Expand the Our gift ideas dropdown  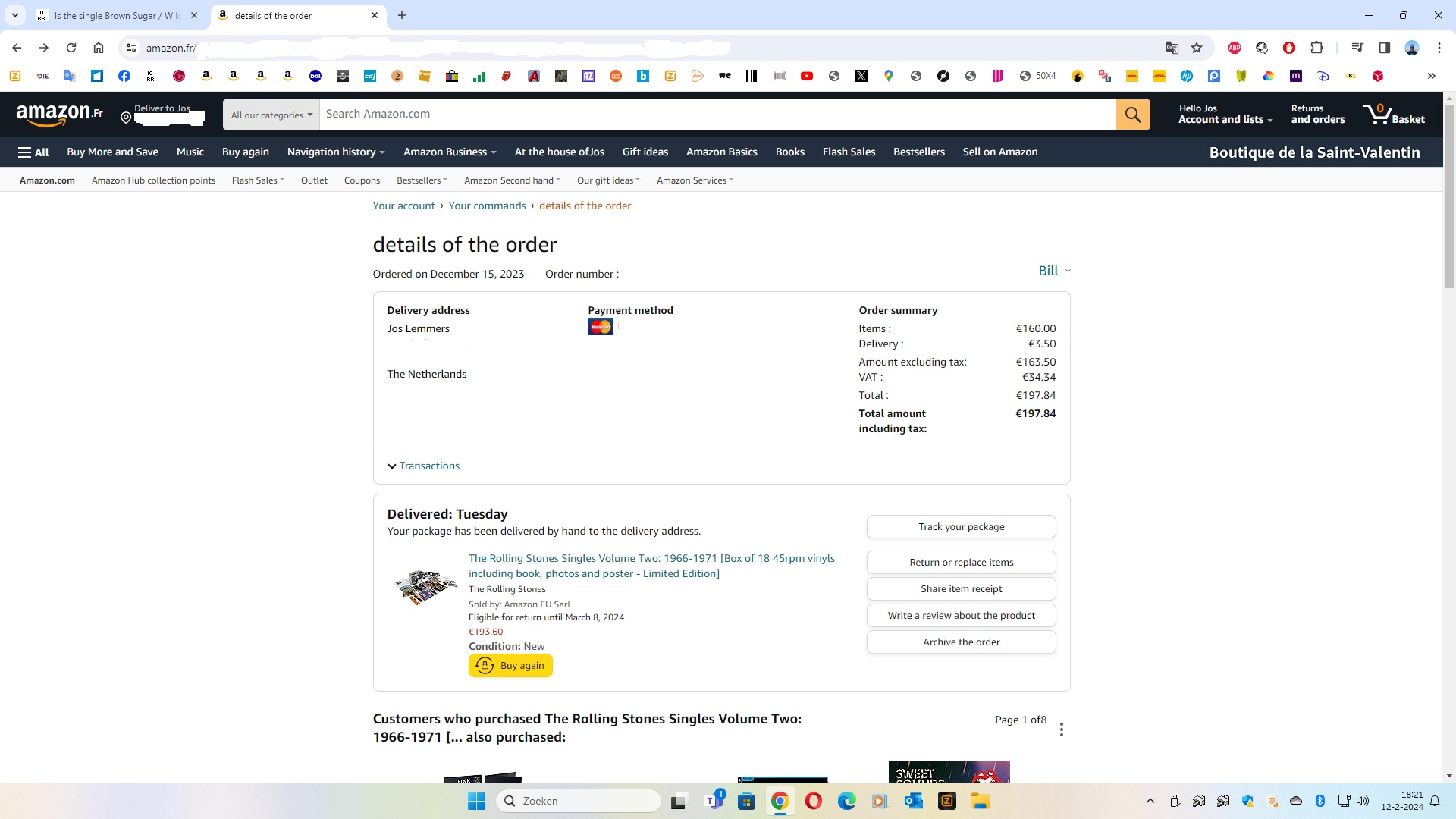(x=608, y=180)
